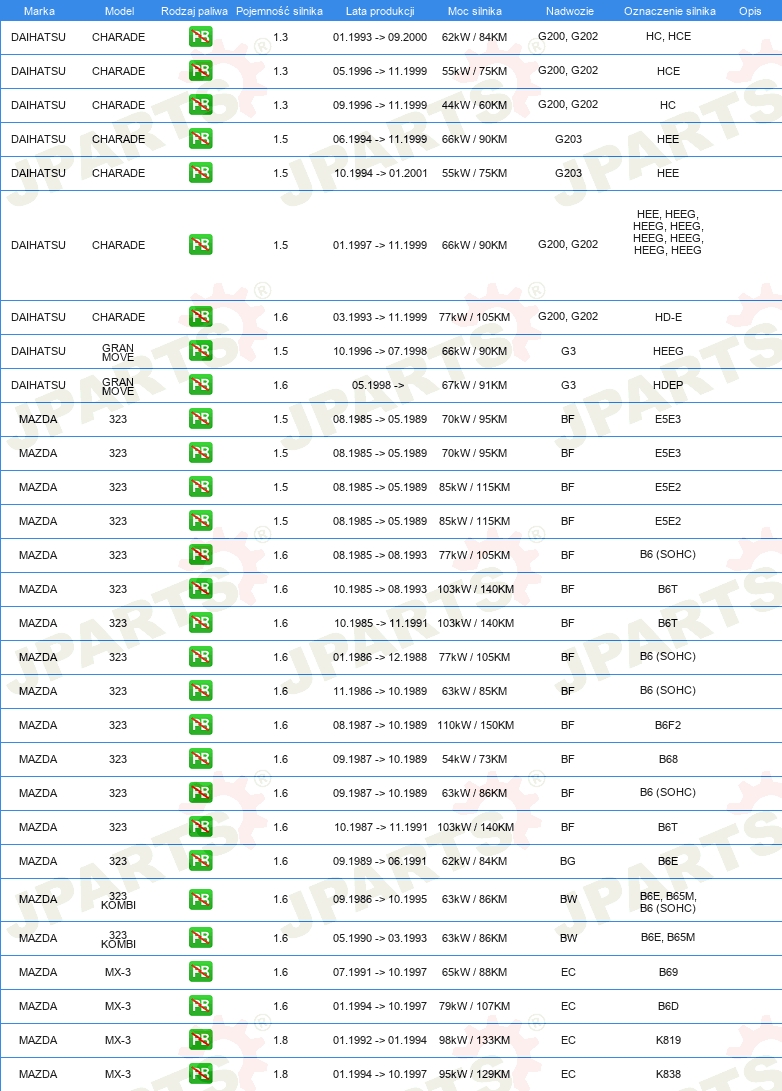Click the Nadwozie column header

point(570,11)
